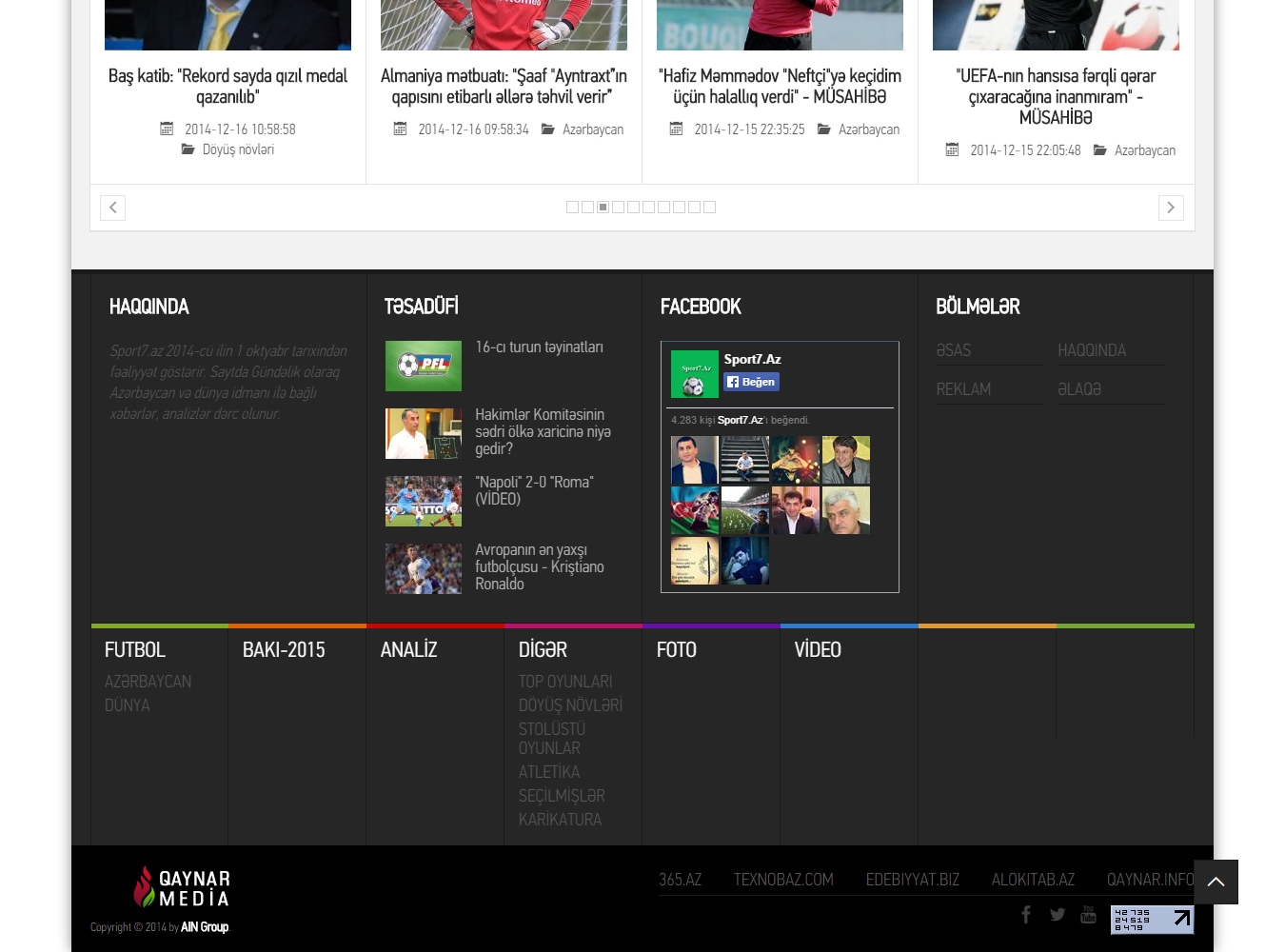
Task: Click the visitor counter badge in footer
Action: pyautogui.click(x=1152, y=920)
